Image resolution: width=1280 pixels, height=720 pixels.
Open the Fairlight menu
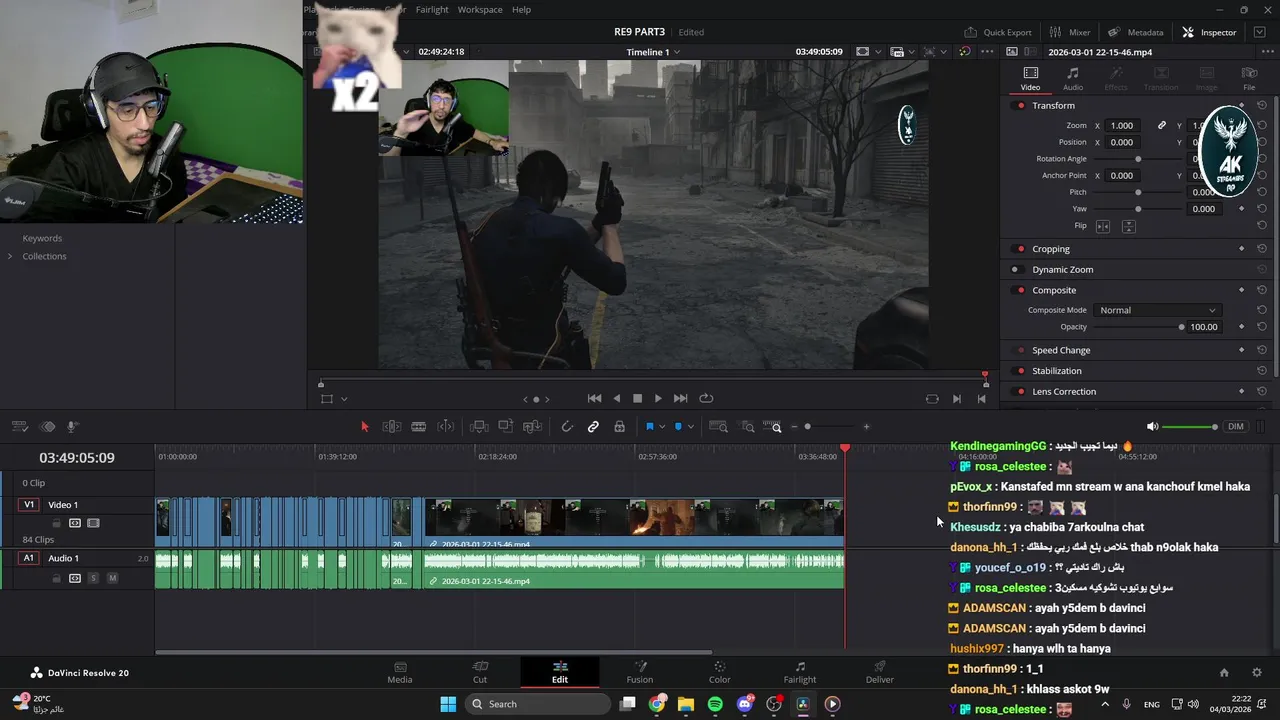tap(432, 9)
